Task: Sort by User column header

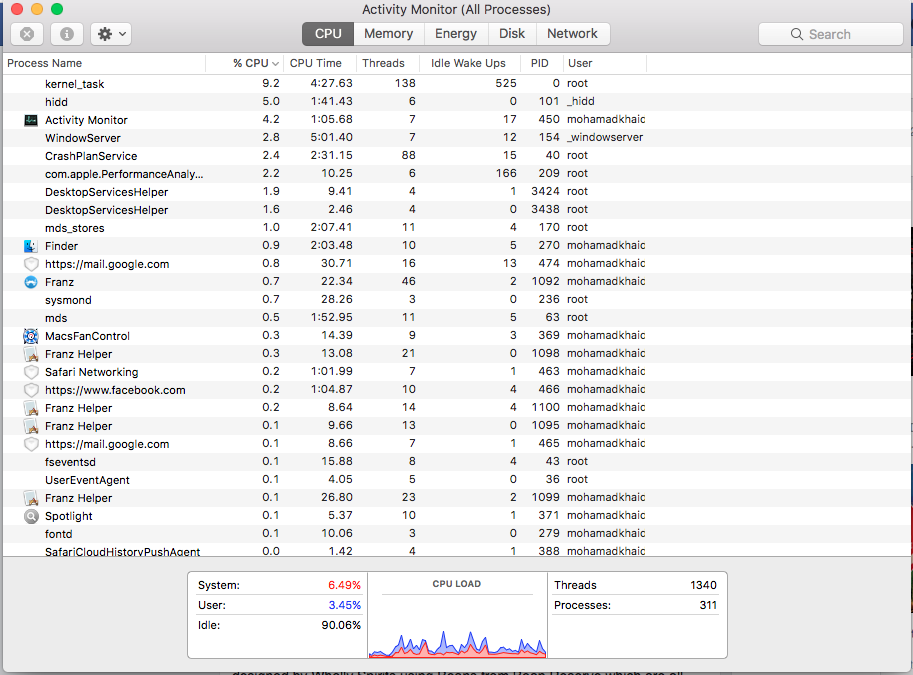Action: coord(604,63)
